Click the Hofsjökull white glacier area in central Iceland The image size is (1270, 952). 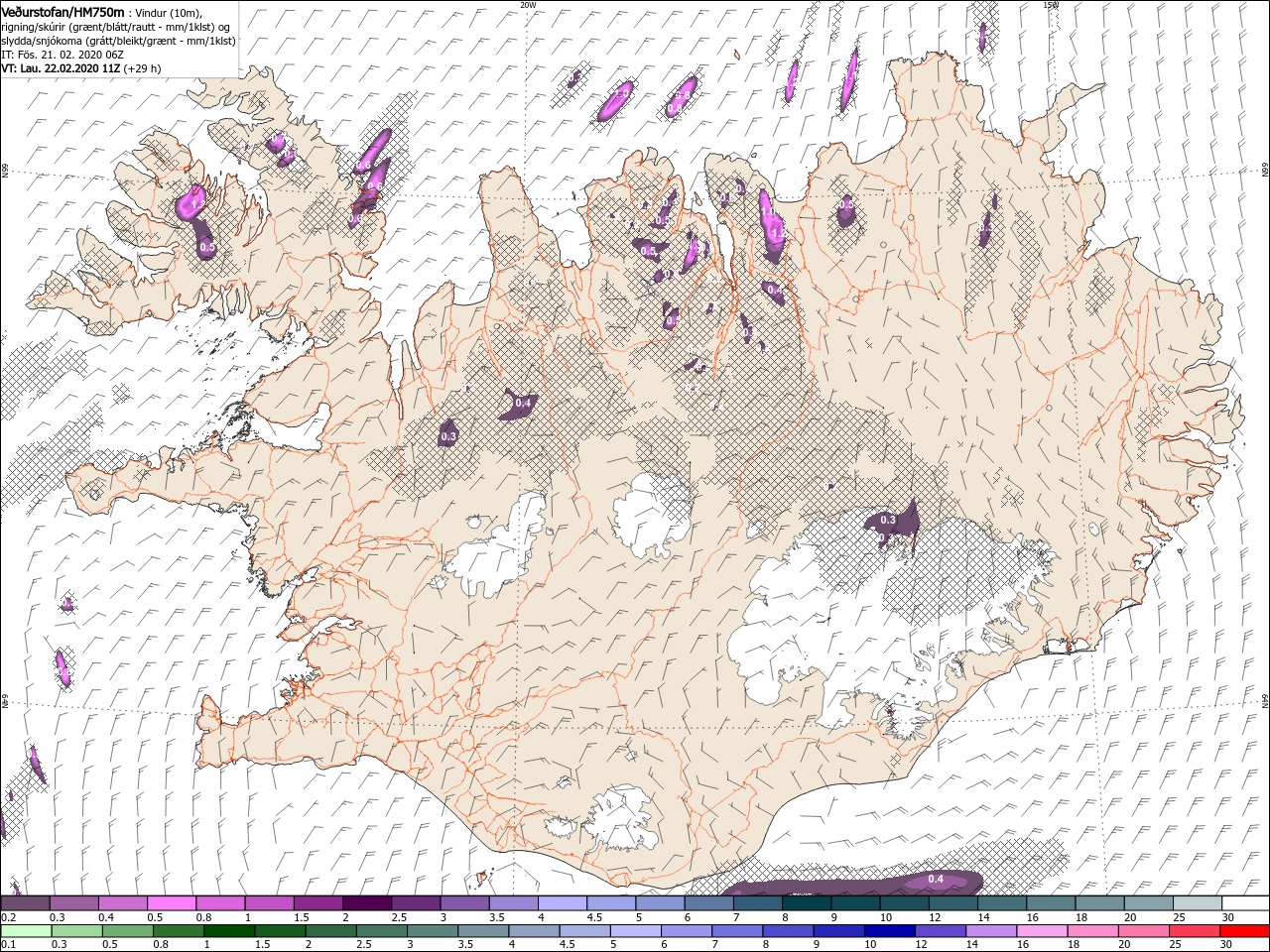point(652,514)
